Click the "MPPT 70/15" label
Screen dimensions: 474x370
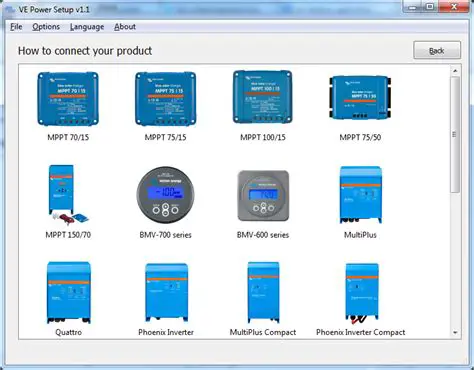[x=68, y=137]
